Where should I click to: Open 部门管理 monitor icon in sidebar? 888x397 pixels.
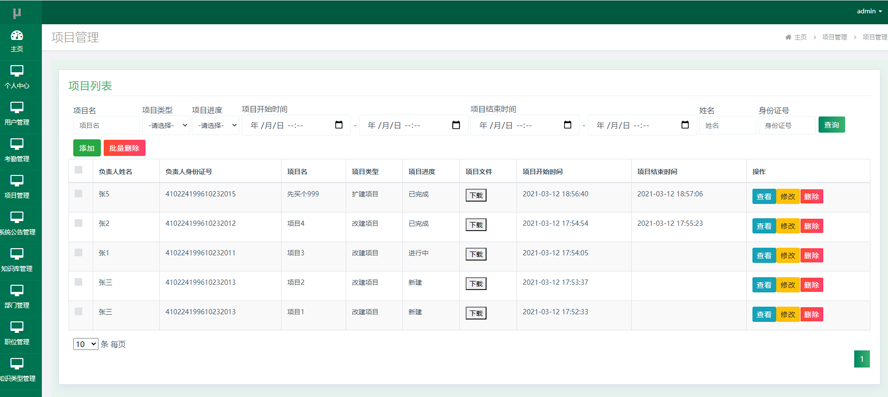pos(17,291)
